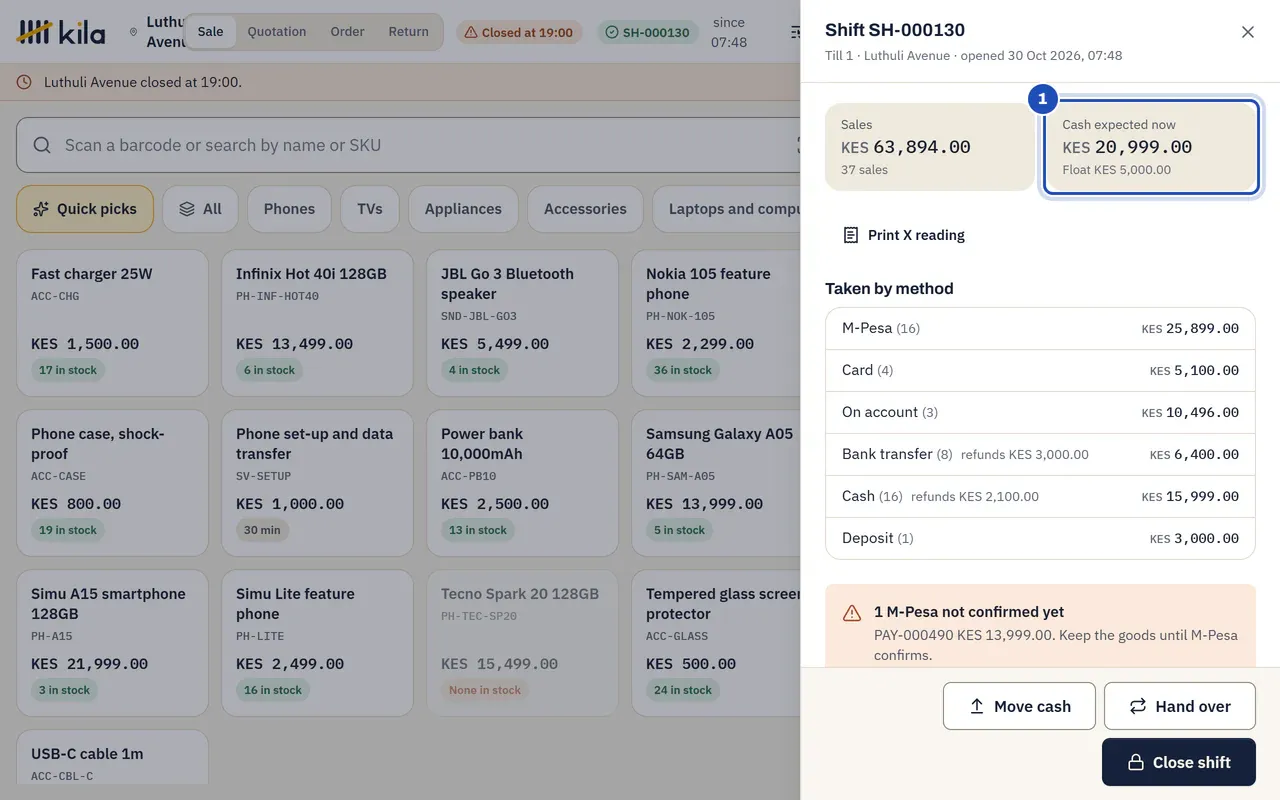Click the check-circle icon on the SH-000130 chip
The image size is (1280, 800).
click(612, 32)
